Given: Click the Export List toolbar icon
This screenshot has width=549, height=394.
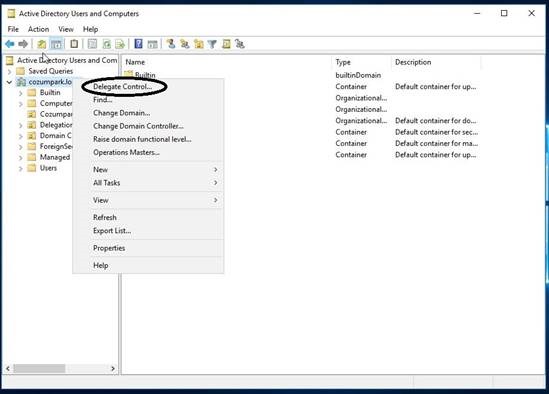Looking at the screenshot, I should (120, 44).
